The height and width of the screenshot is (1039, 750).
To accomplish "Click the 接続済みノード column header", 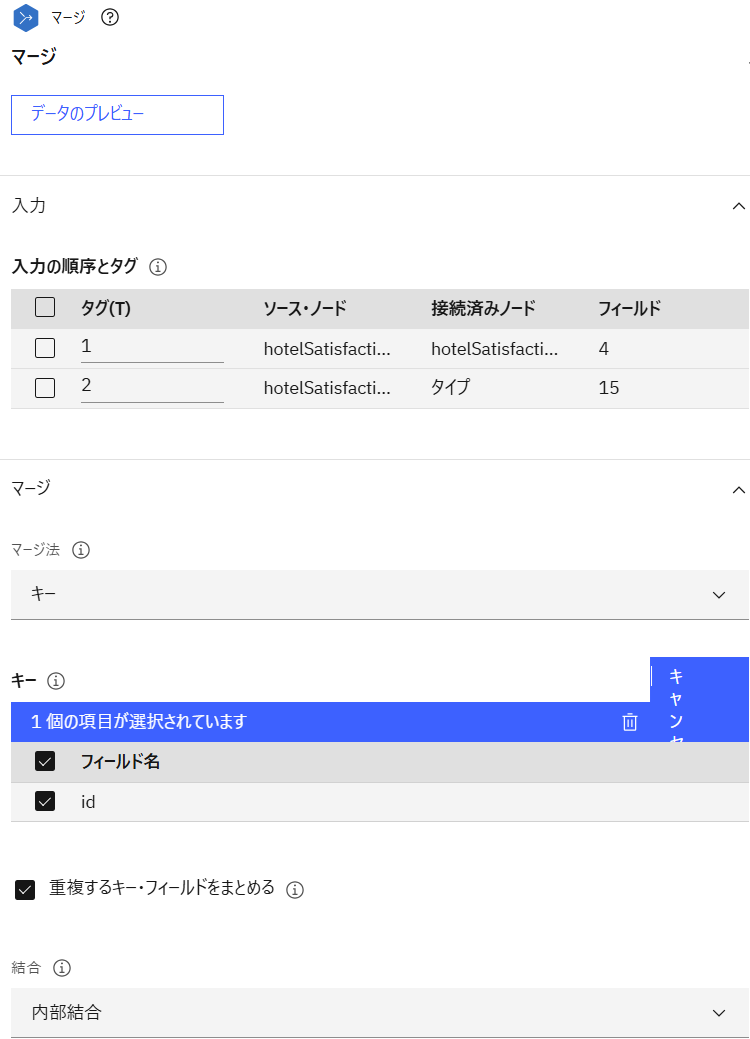I will tap(483, 309).
